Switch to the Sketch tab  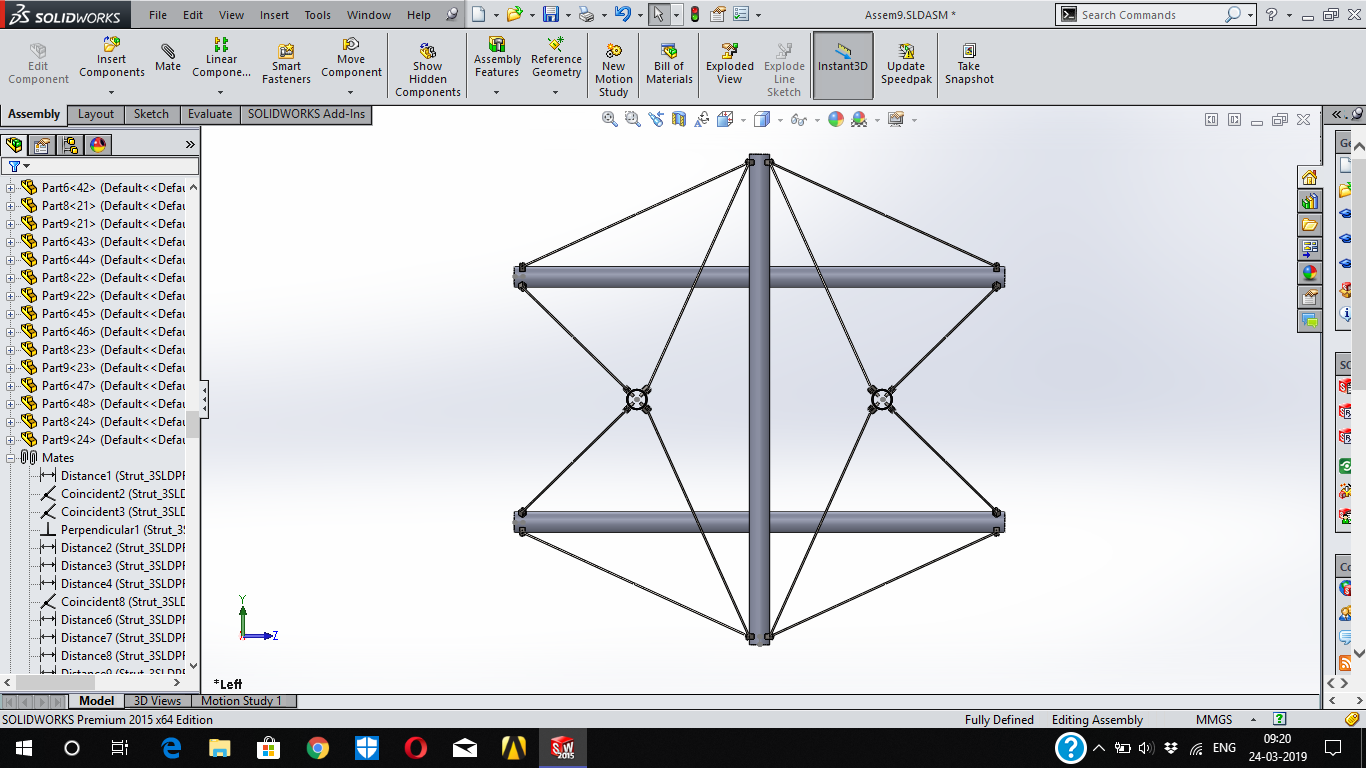point(151,114)
